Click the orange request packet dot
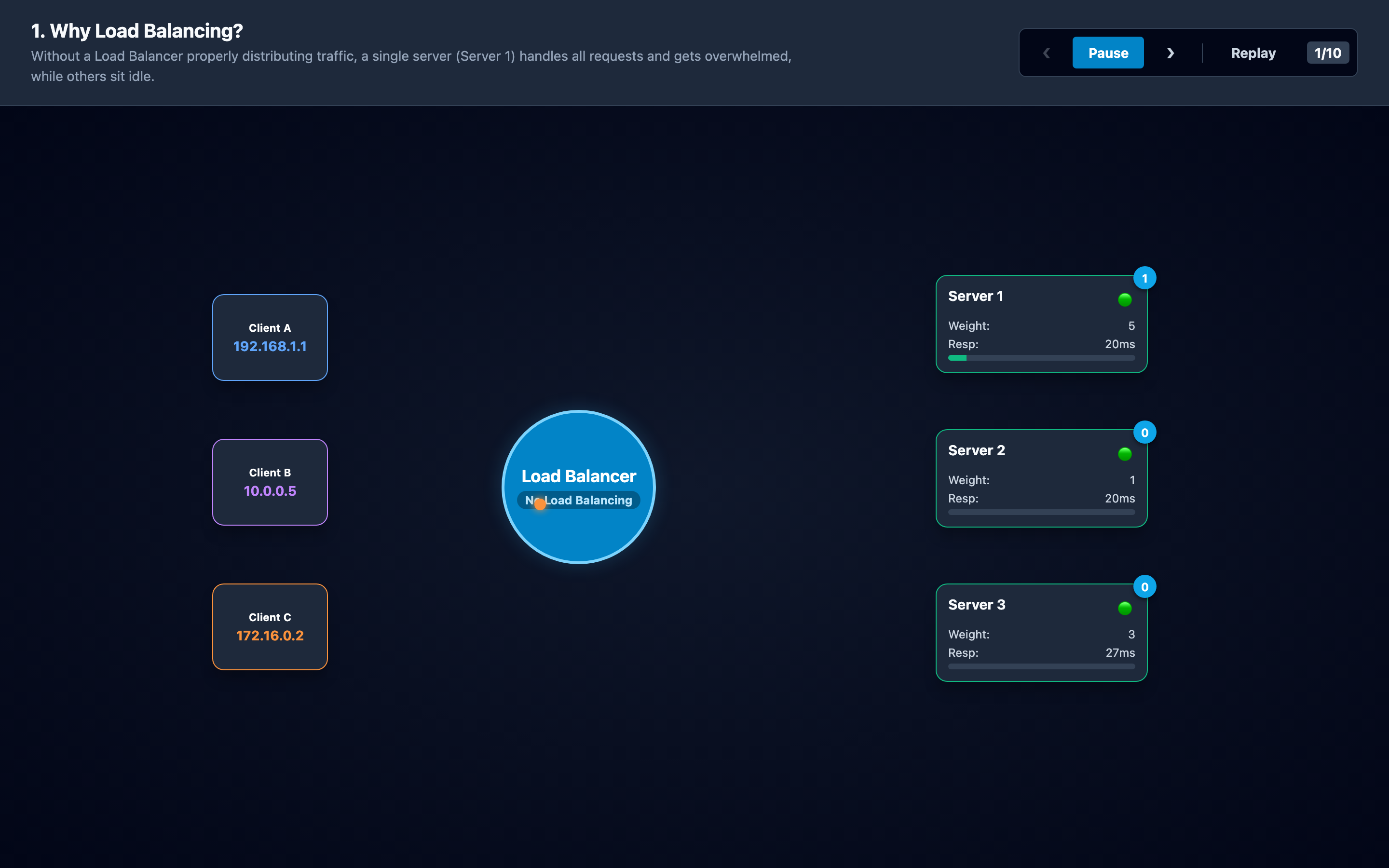 click(540, 504)
